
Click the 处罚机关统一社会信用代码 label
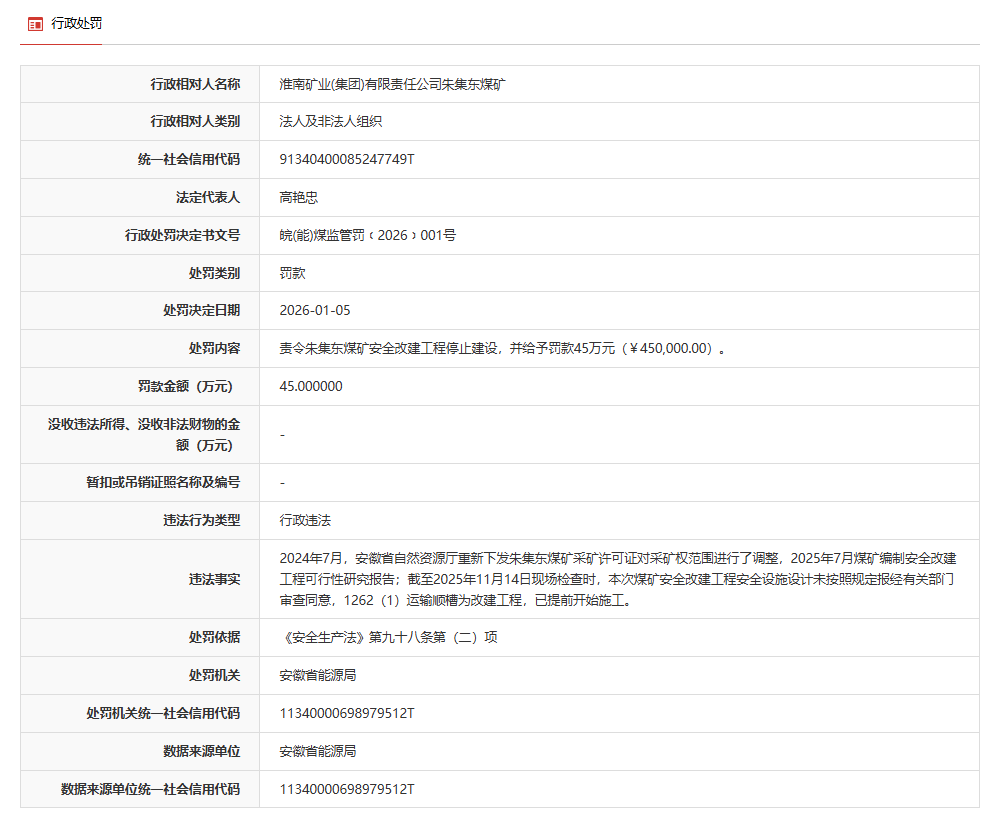tap(163, 713)
